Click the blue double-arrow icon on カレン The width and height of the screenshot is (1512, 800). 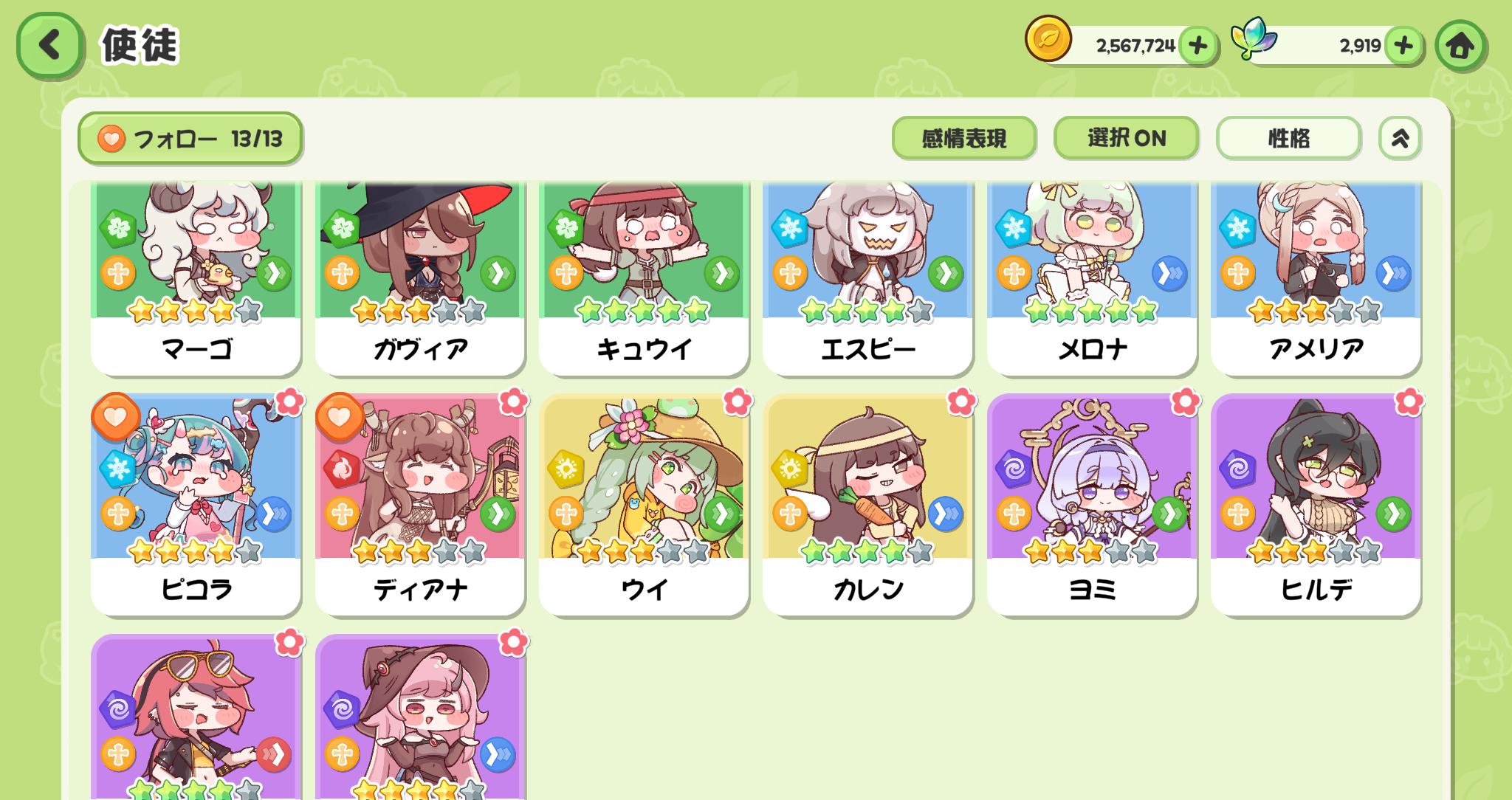click(x=945, y=513)
